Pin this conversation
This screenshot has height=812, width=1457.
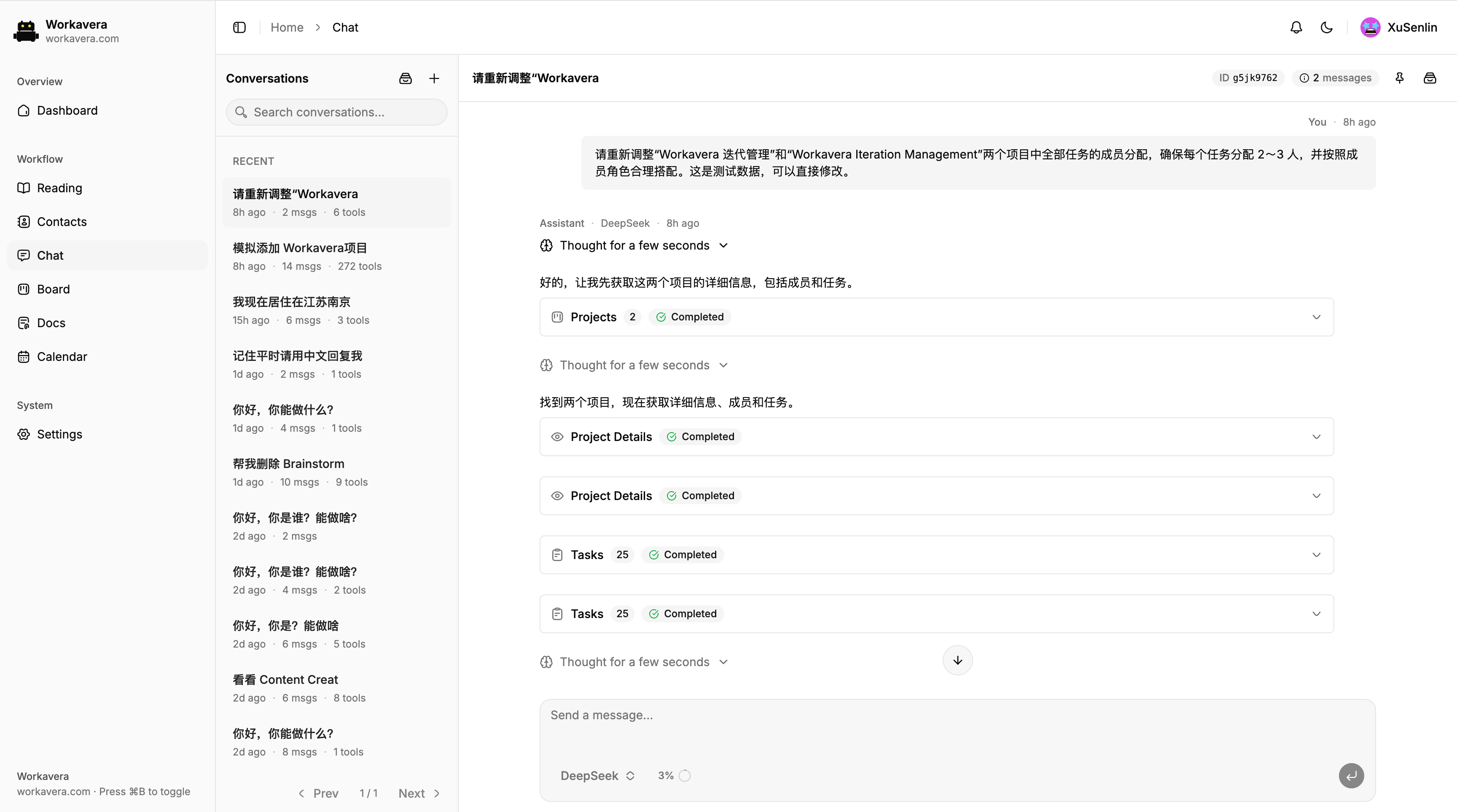click(1399, 78)
